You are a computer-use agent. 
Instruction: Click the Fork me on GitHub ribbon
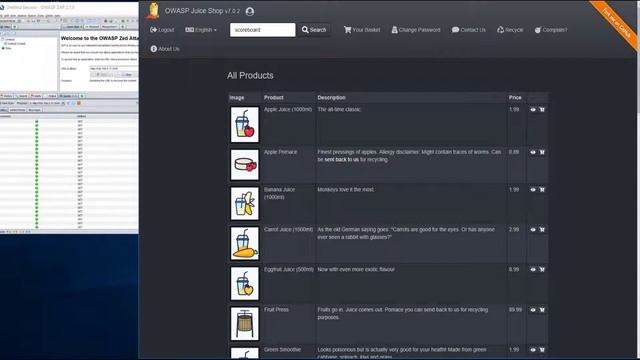(616, 24)
